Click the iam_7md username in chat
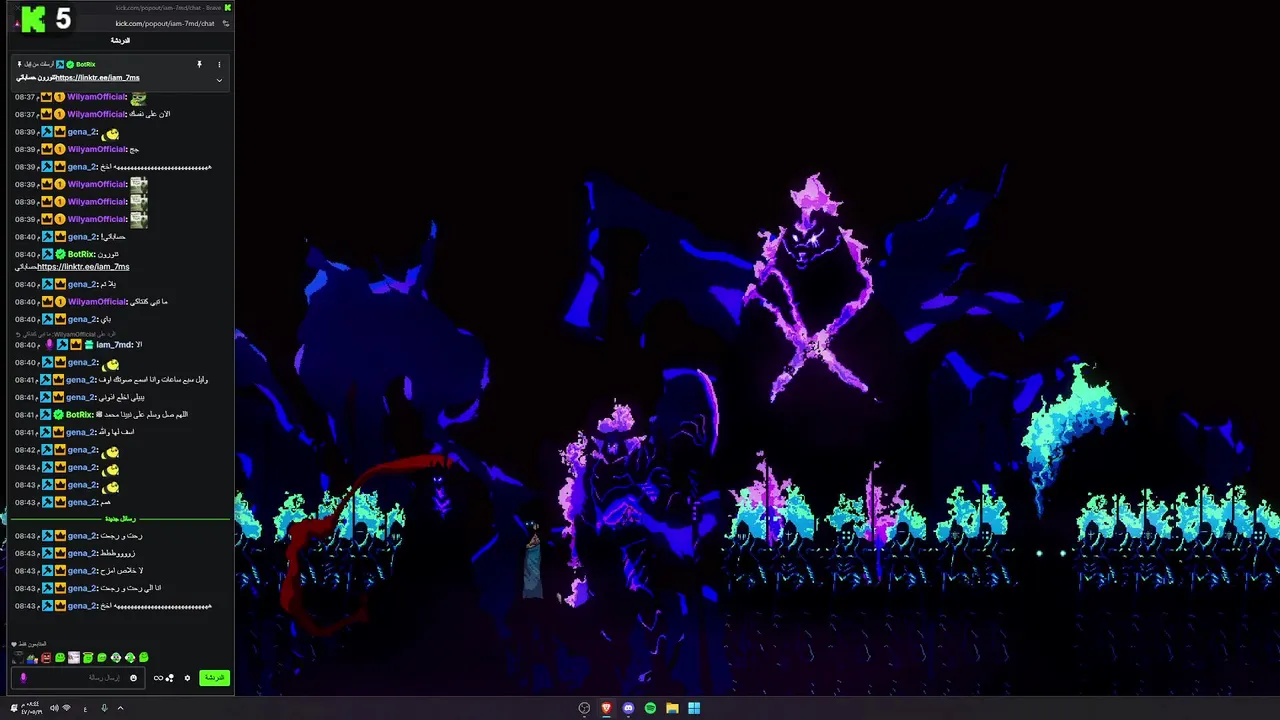 [113, 345]
